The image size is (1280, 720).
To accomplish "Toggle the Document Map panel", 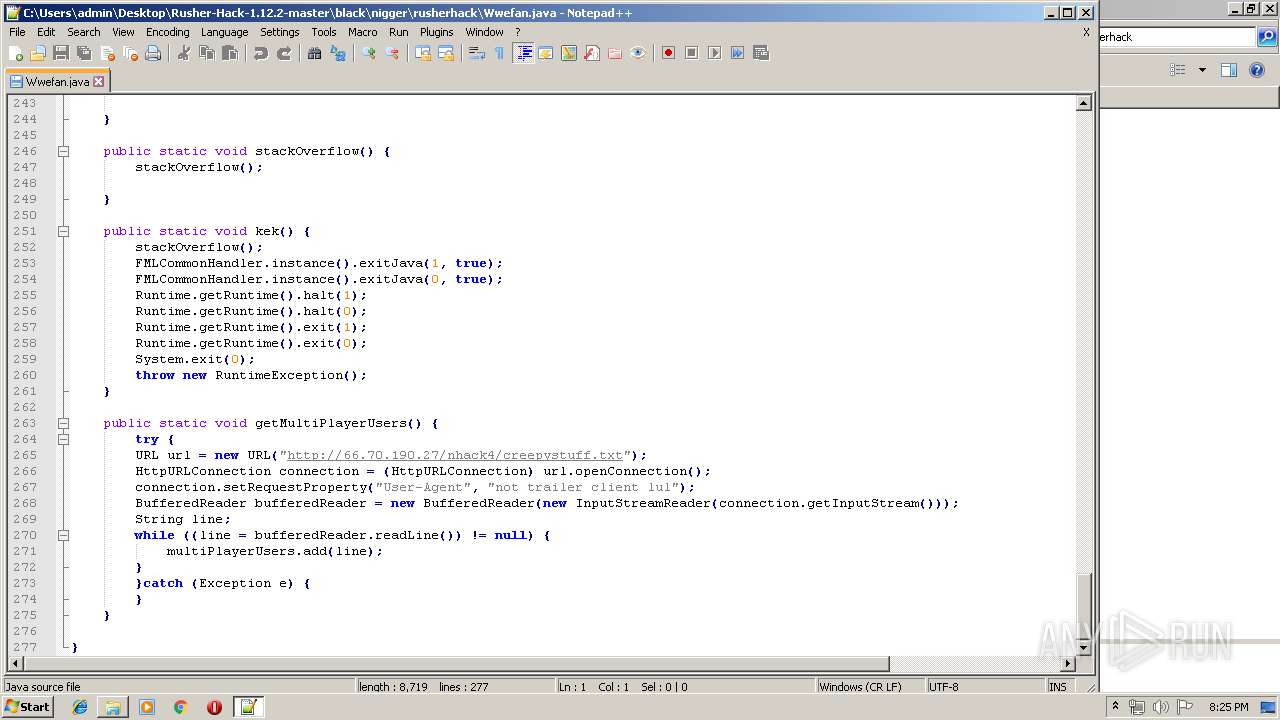I will tap(569, 53).
